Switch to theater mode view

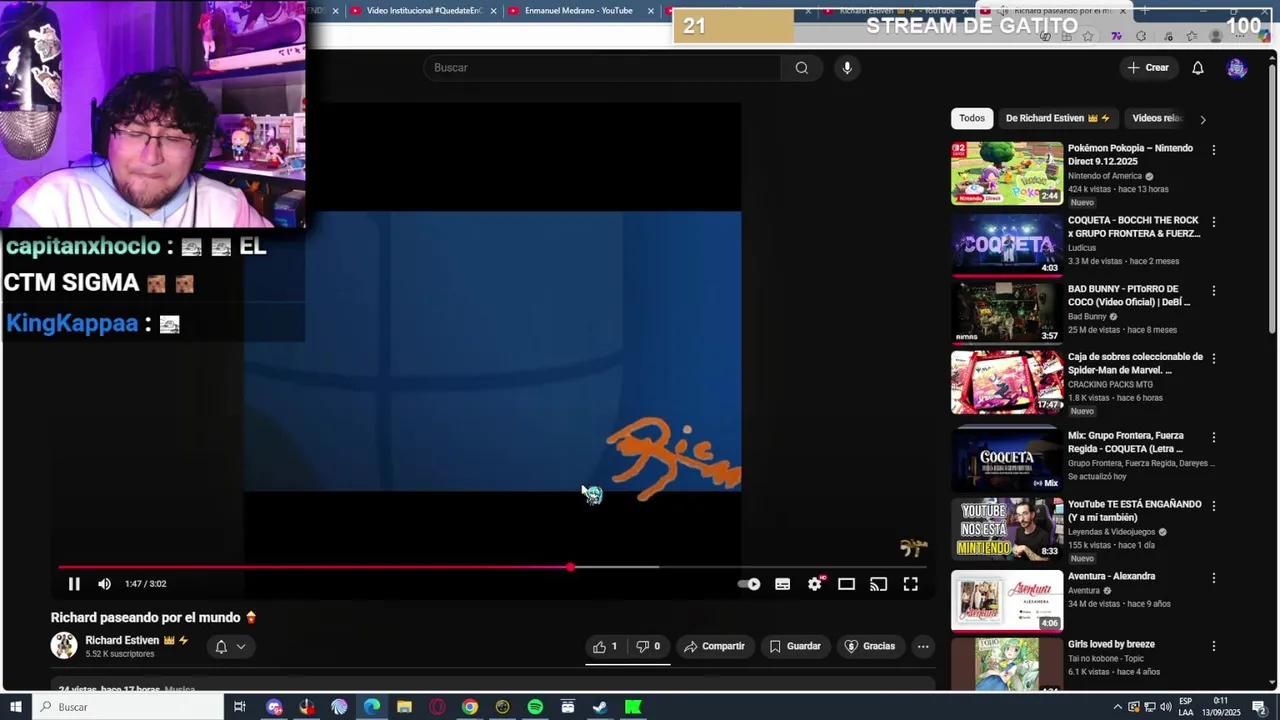tap(847, 584)
